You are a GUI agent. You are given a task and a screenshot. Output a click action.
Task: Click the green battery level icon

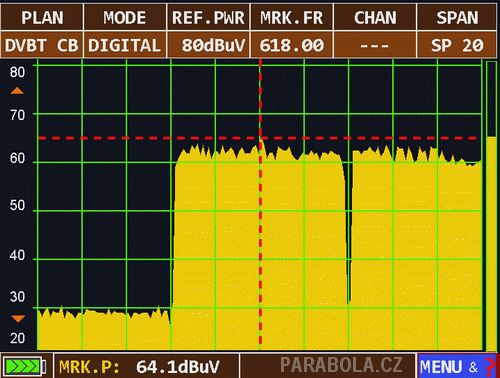[24, 366]
